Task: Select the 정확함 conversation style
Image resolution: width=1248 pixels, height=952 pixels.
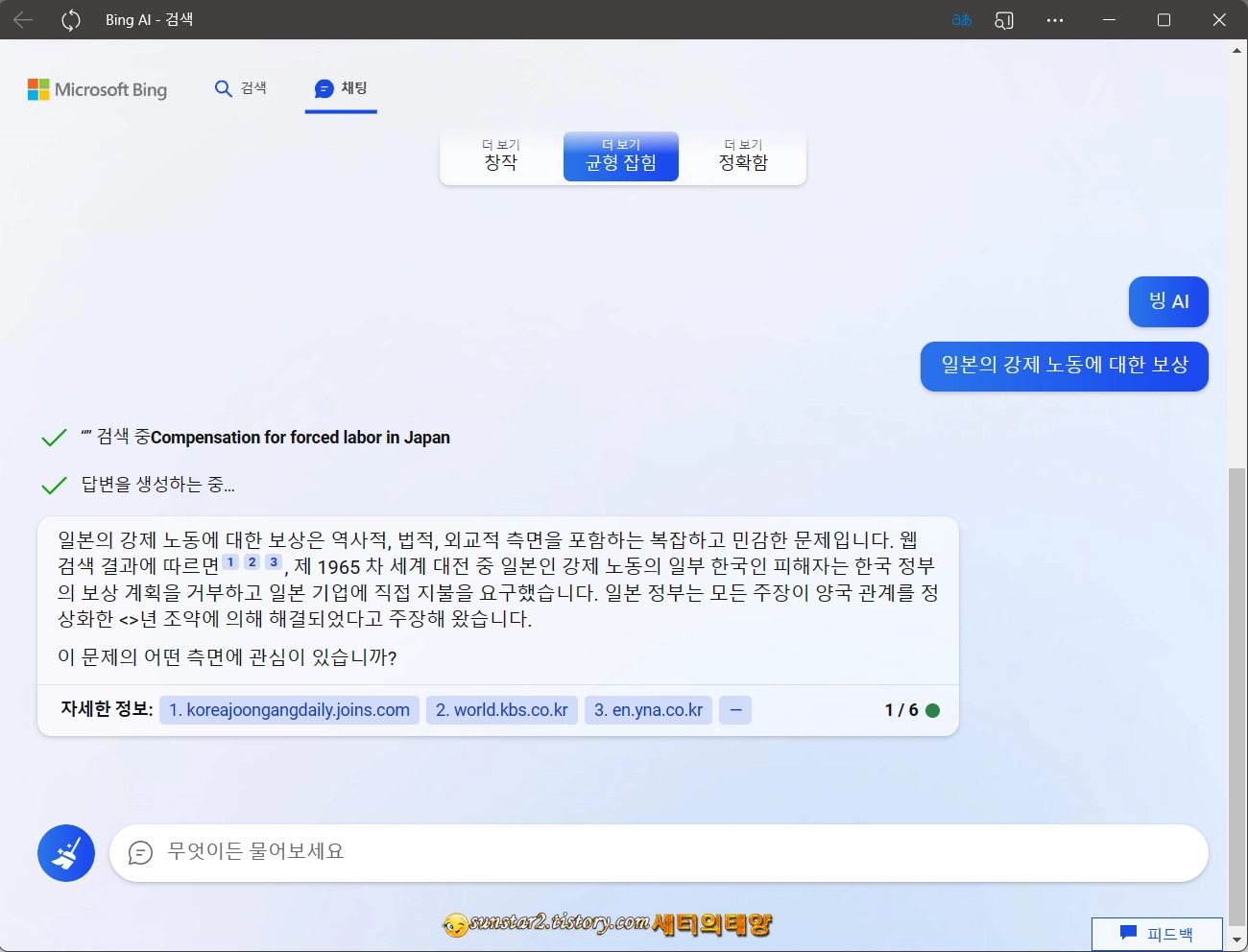Action: pyautogui.click(x=743, y=156)
